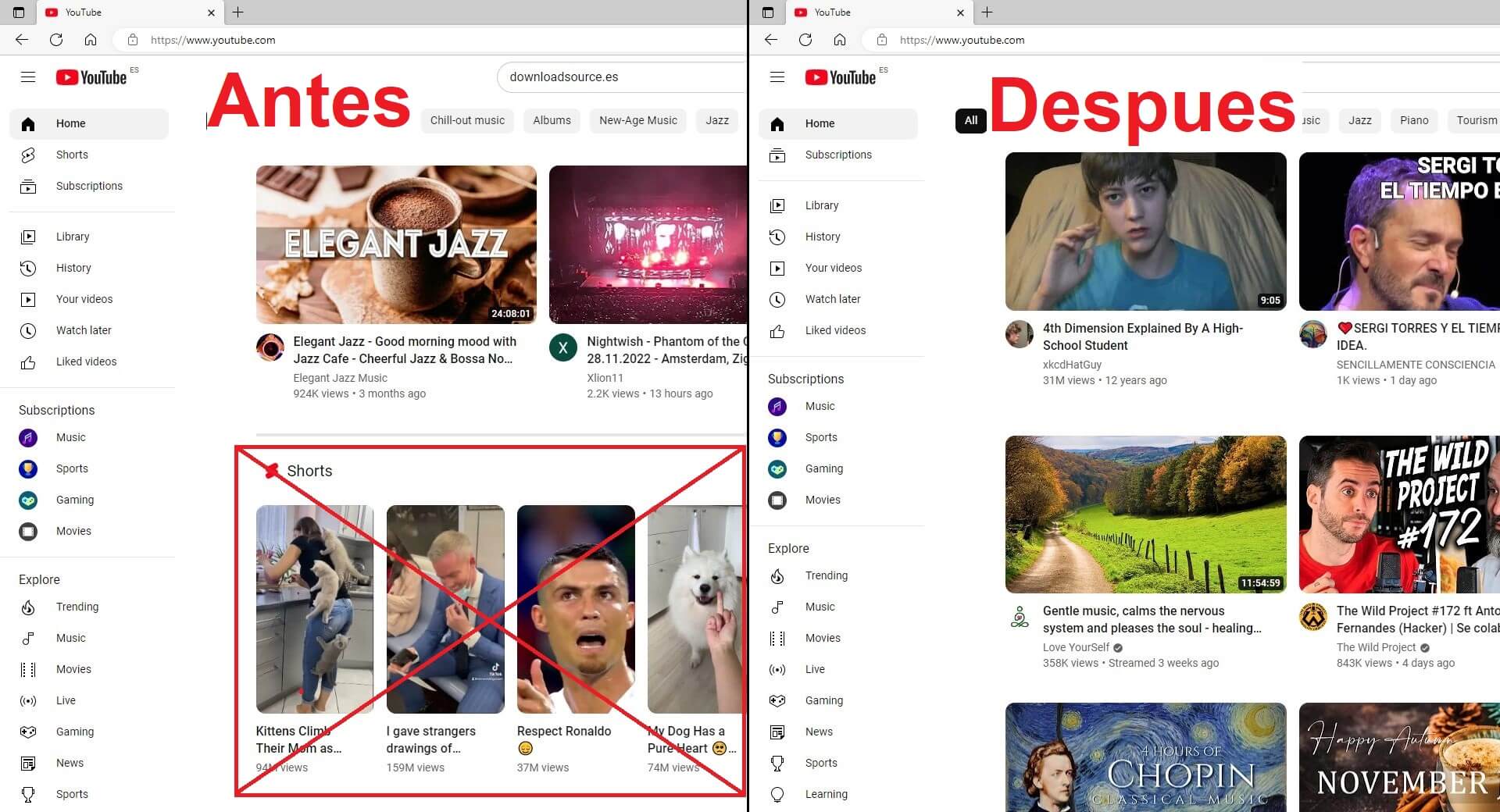1500x812 pixels.
Task: Open Elegant Jazz video thumbnail
Action: [x=396, y=244]
